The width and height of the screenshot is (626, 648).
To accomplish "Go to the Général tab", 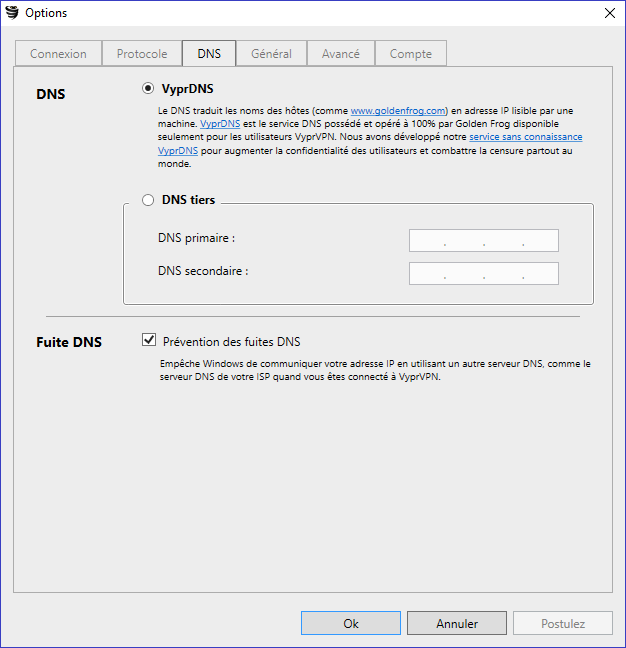I will pos(271,53).
